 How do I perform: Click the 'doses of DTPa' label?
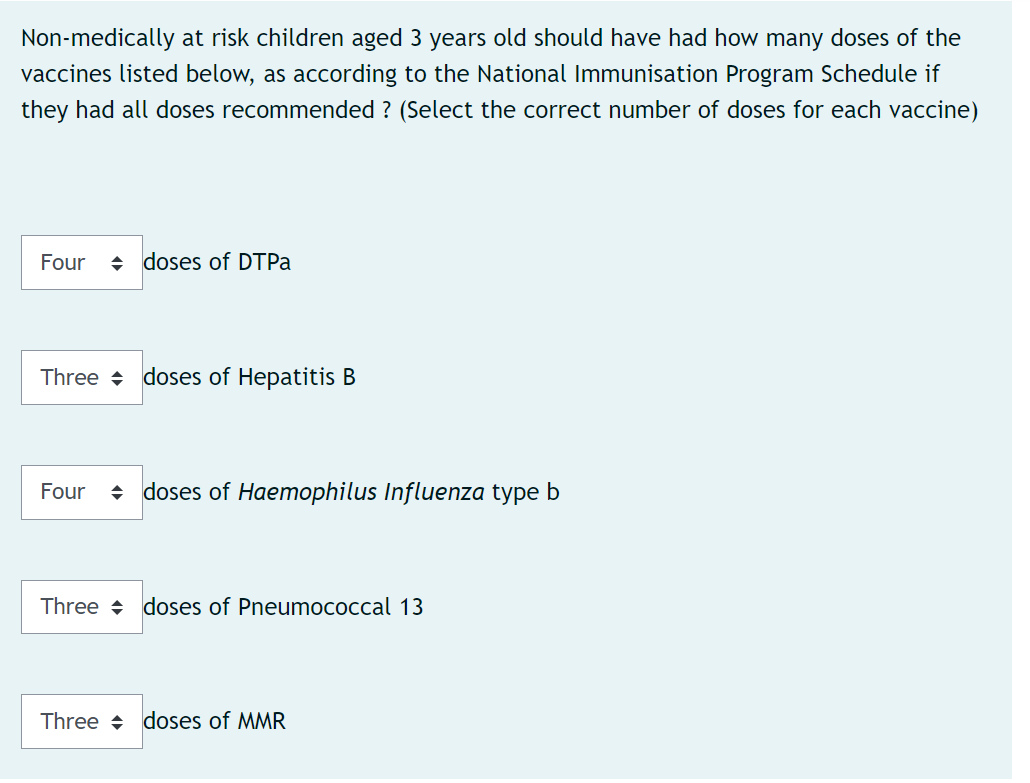(217, 262)
